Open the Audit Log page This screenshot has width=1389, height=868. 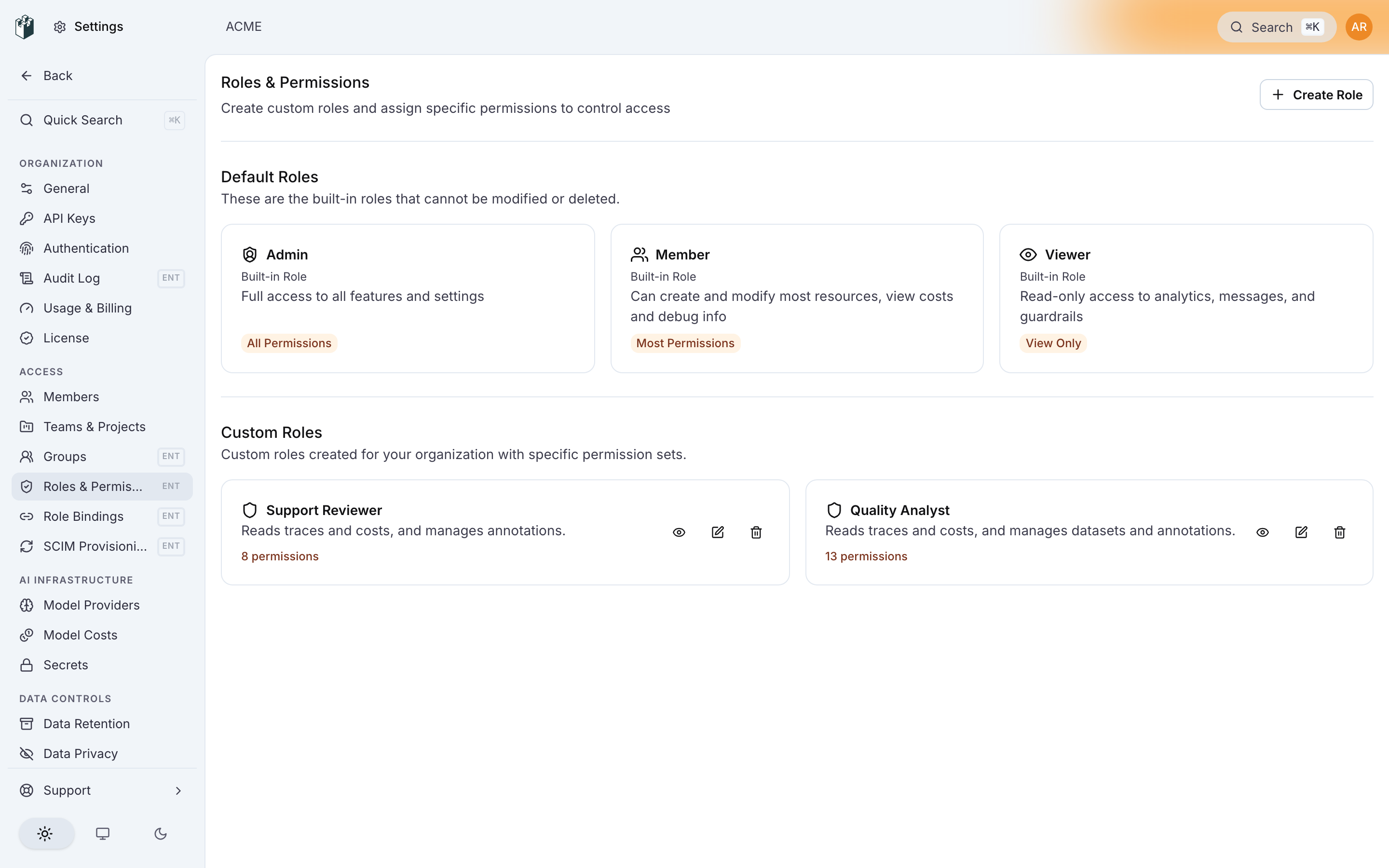click(x=102, y=278)
